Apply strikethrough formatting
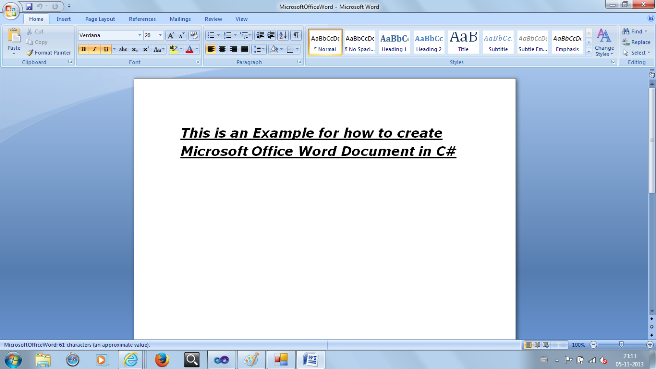The width and height of the screenshot is (656, 369). [x=123, y=49]
